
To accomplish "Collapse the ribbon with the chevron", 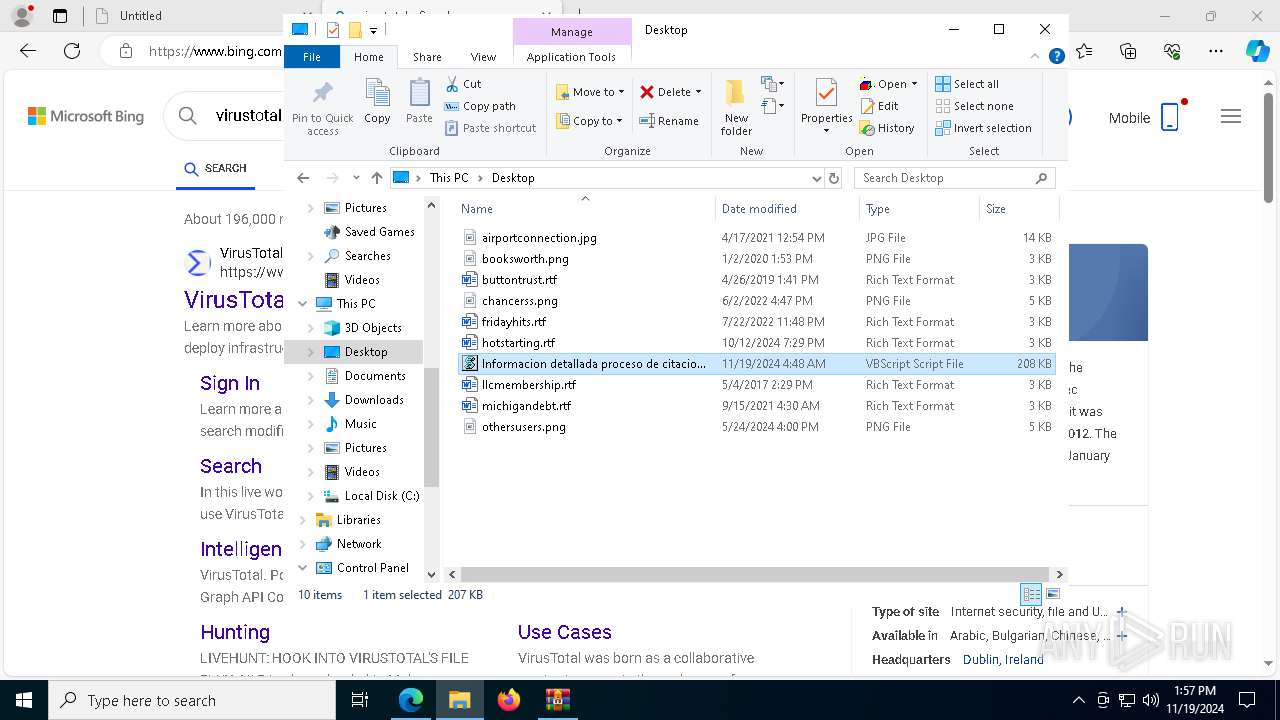I will 1035,57.
